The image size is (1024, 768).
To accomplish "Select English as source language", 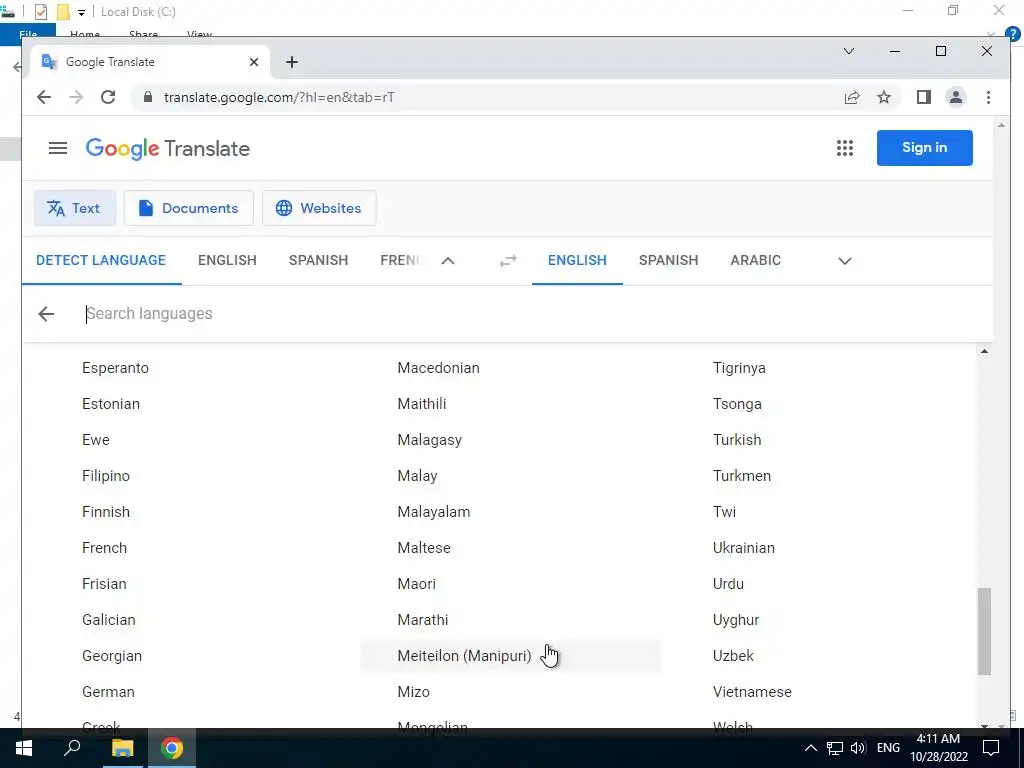I will (227, 260).
